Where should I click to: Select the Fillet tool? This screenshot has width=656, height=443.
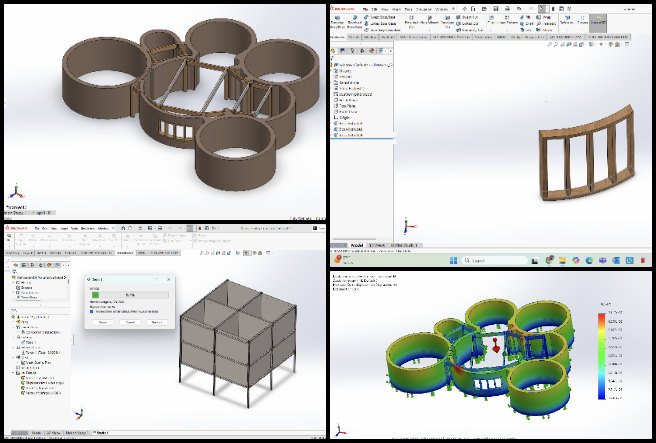tap(491, 20)
